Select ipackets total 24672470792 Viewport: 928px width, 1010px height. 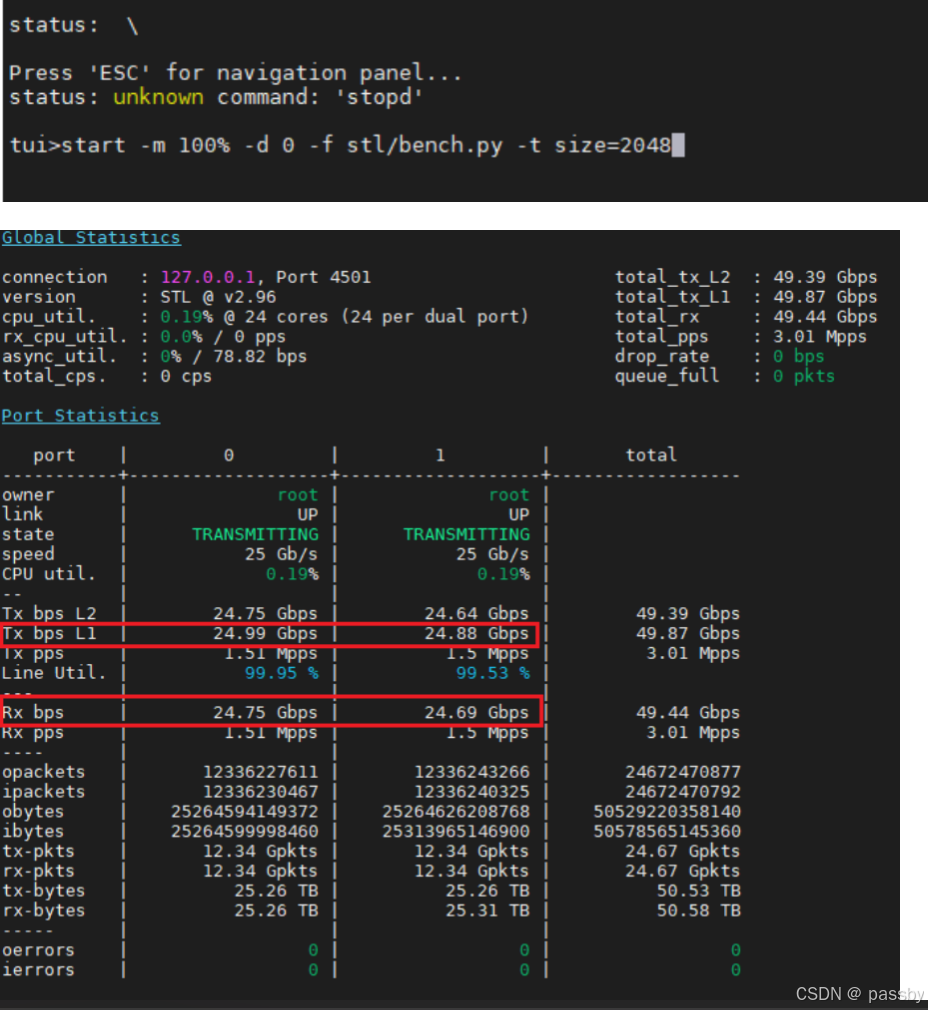point(683,792)
